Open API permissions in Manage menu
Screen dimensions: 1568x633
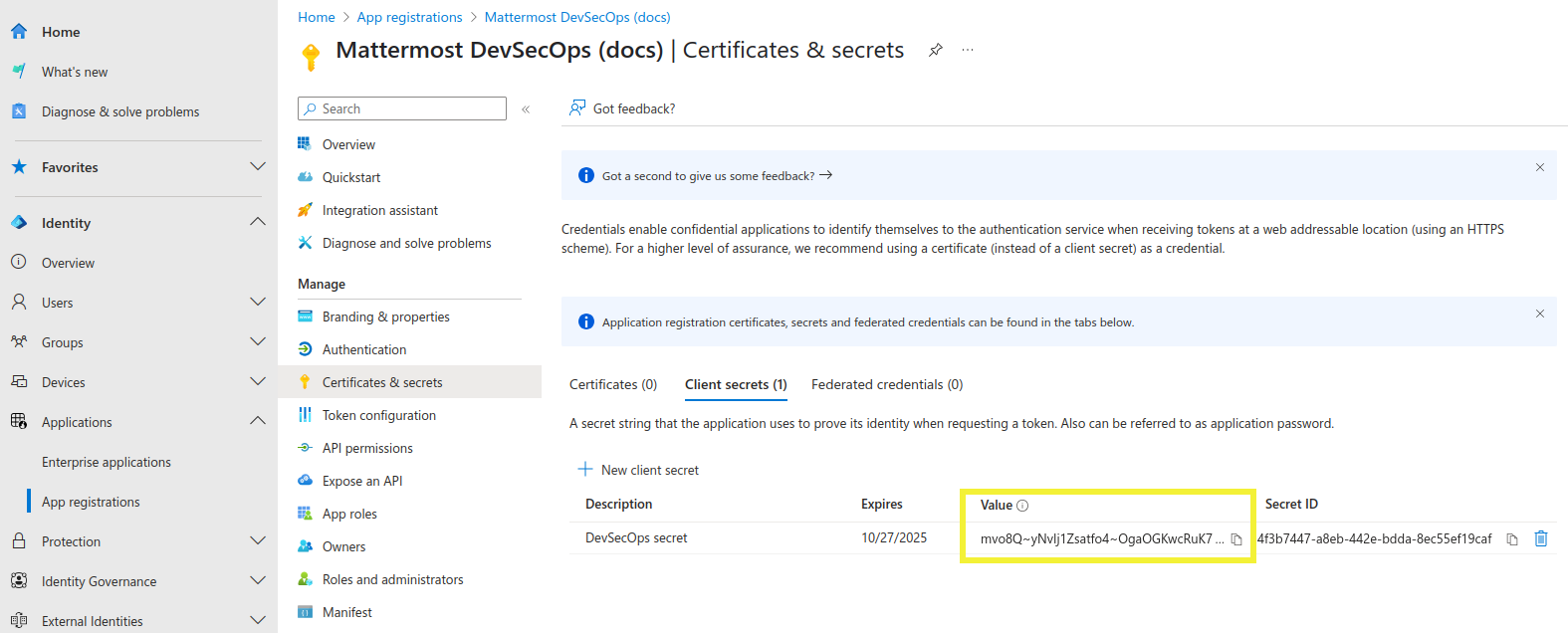pyautogui.click(x=366, y=448)
